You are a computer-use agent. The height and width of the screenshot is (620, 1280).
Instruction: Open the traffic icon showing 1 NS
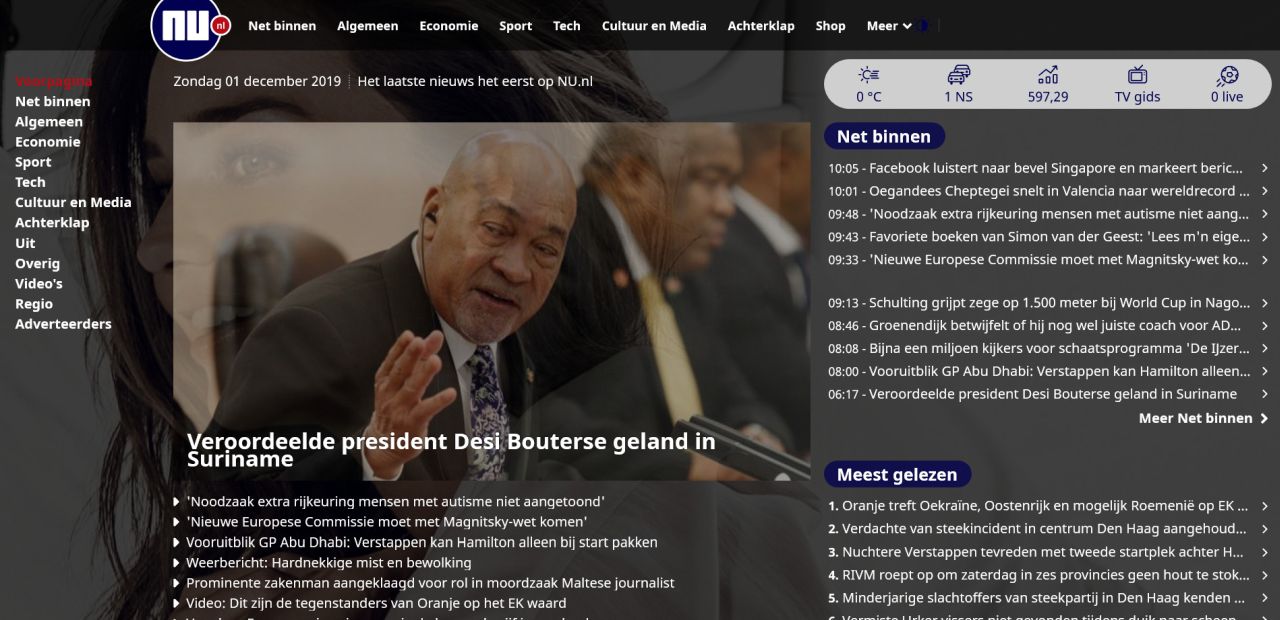958,85
